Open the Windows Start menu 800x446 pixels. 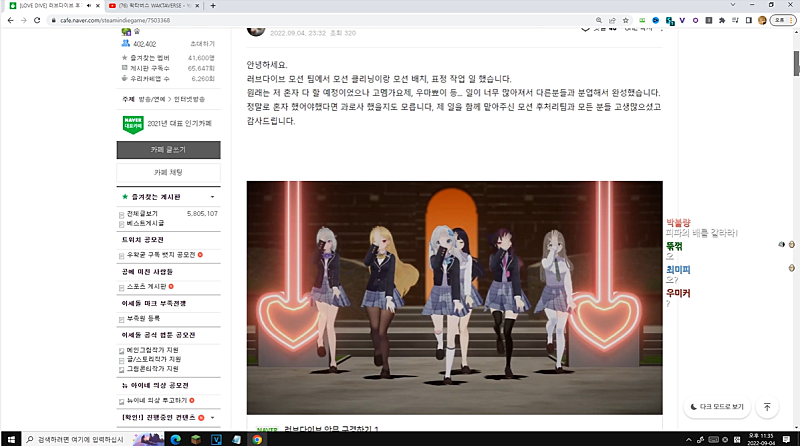pos(11,439)
